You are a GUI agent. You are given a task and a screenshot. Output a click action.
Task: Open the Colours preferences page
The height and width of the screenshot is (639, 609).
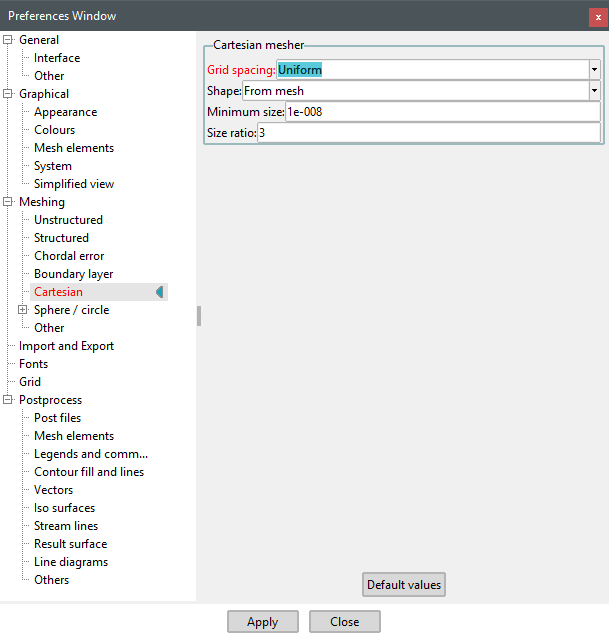pos(54,130)
